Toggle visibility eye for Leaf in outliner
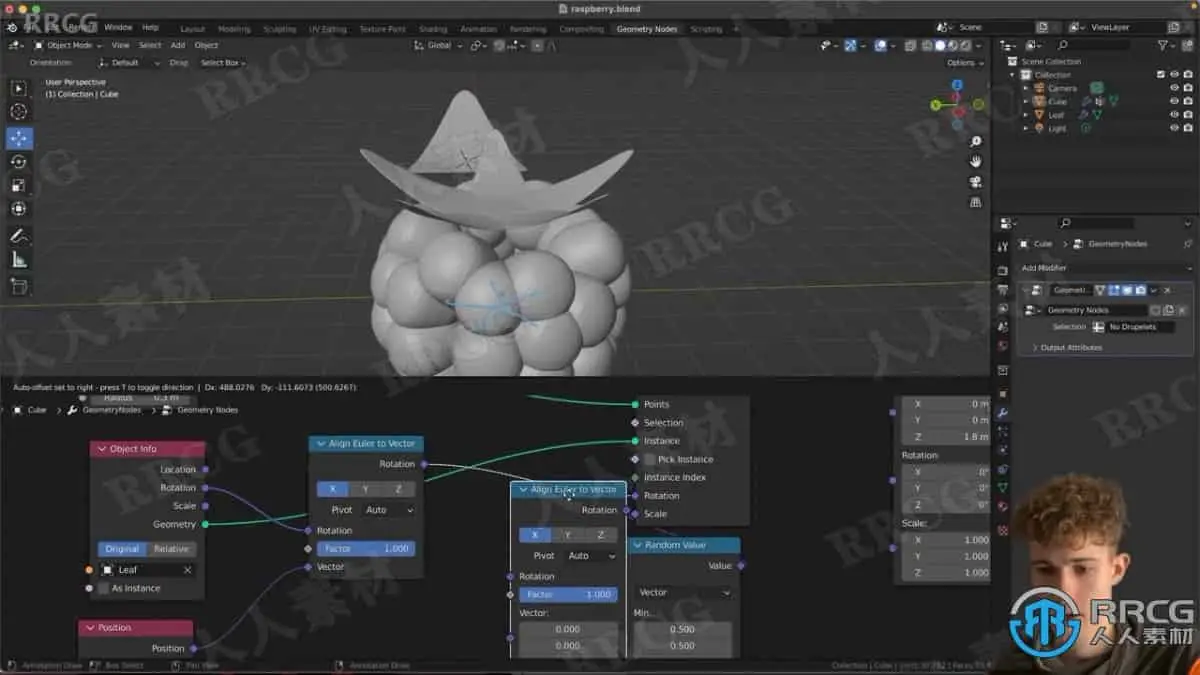The width and height of the screenshot is (1200, 675). [x=1174, y=115]
